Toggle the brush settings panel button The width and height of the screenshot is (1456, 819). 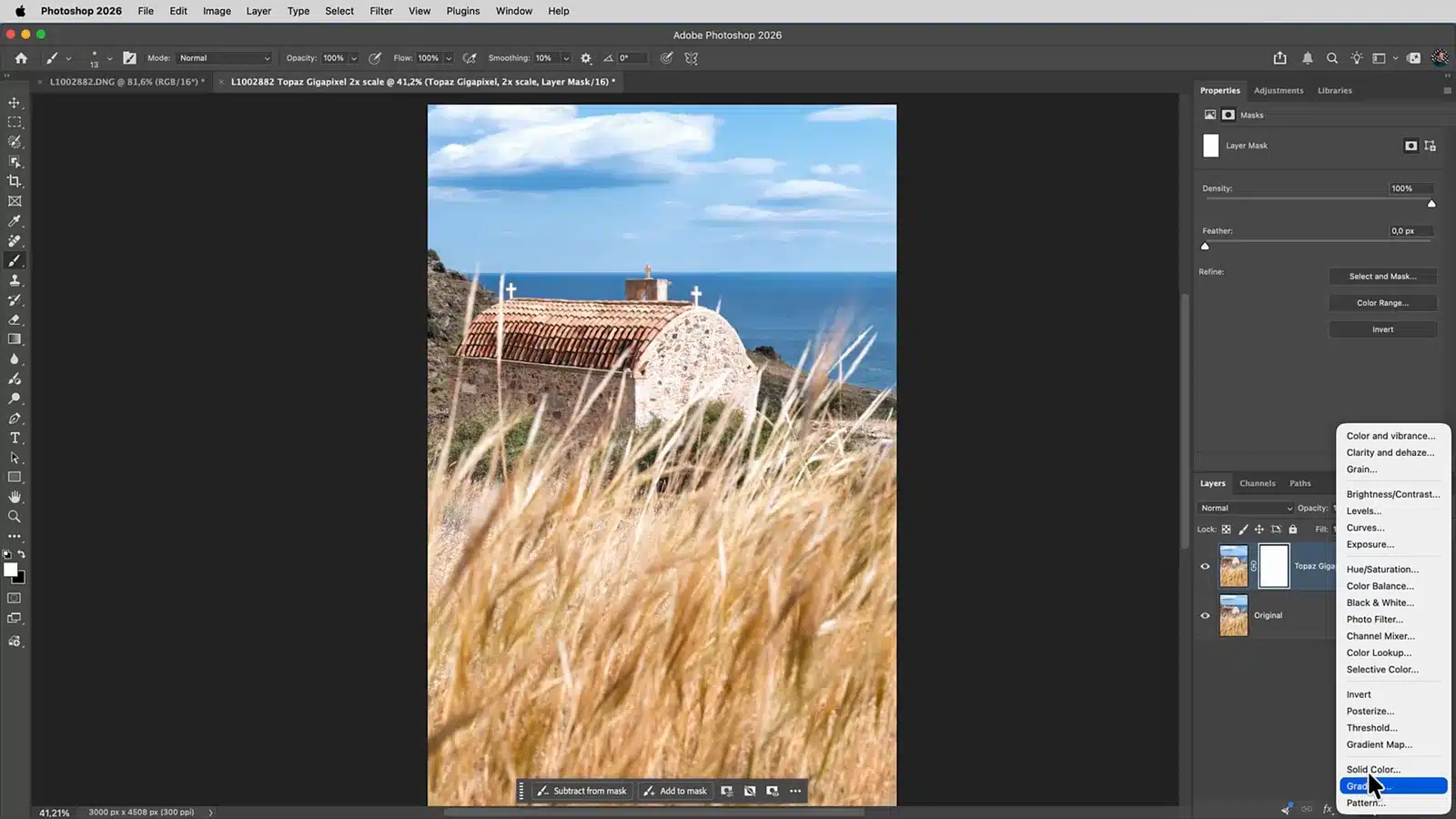129,57
